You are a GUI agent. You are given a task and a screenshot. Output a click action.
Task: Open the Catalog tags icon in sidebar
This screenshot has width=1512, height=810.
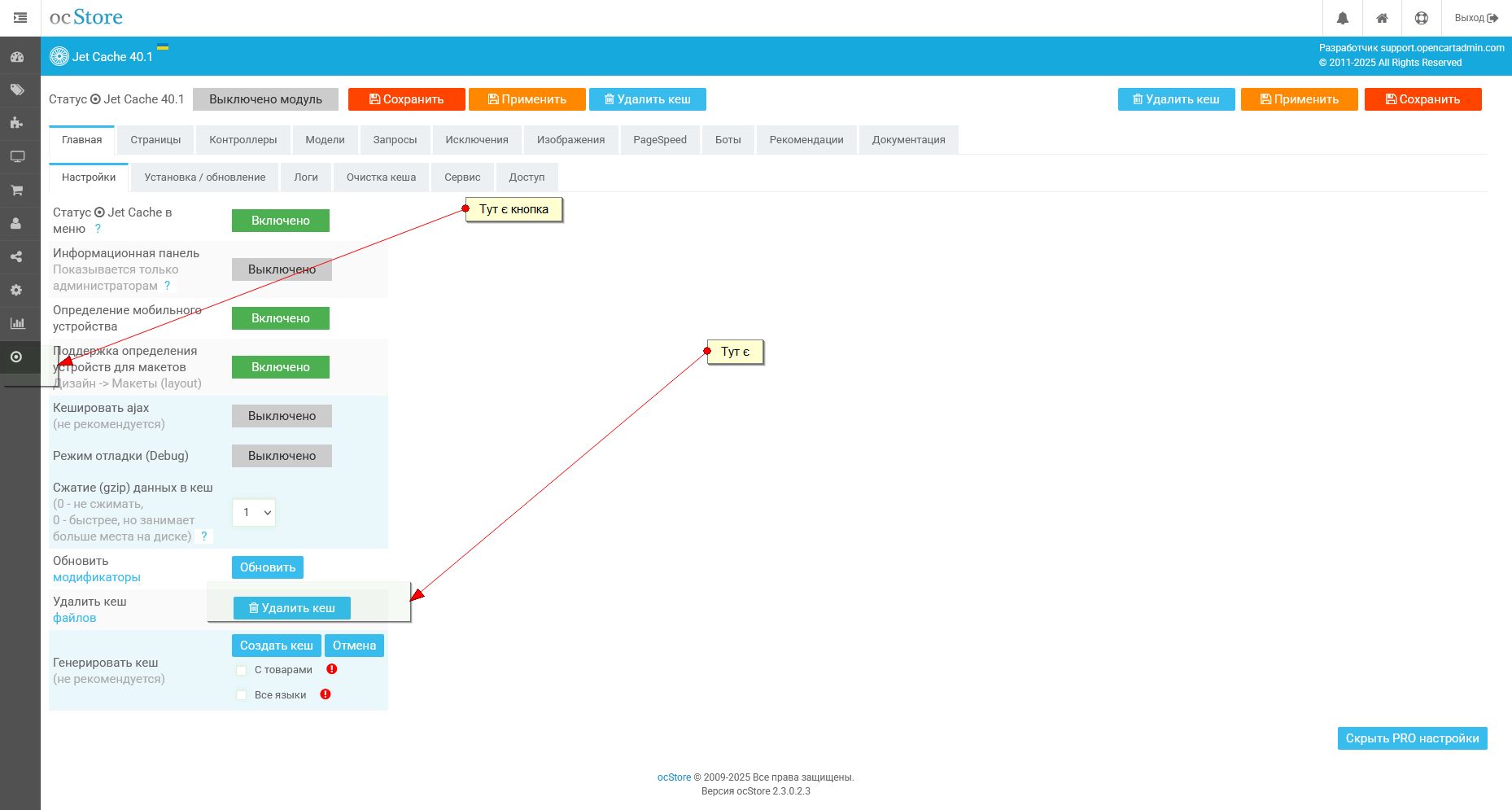tap(17, 90)
